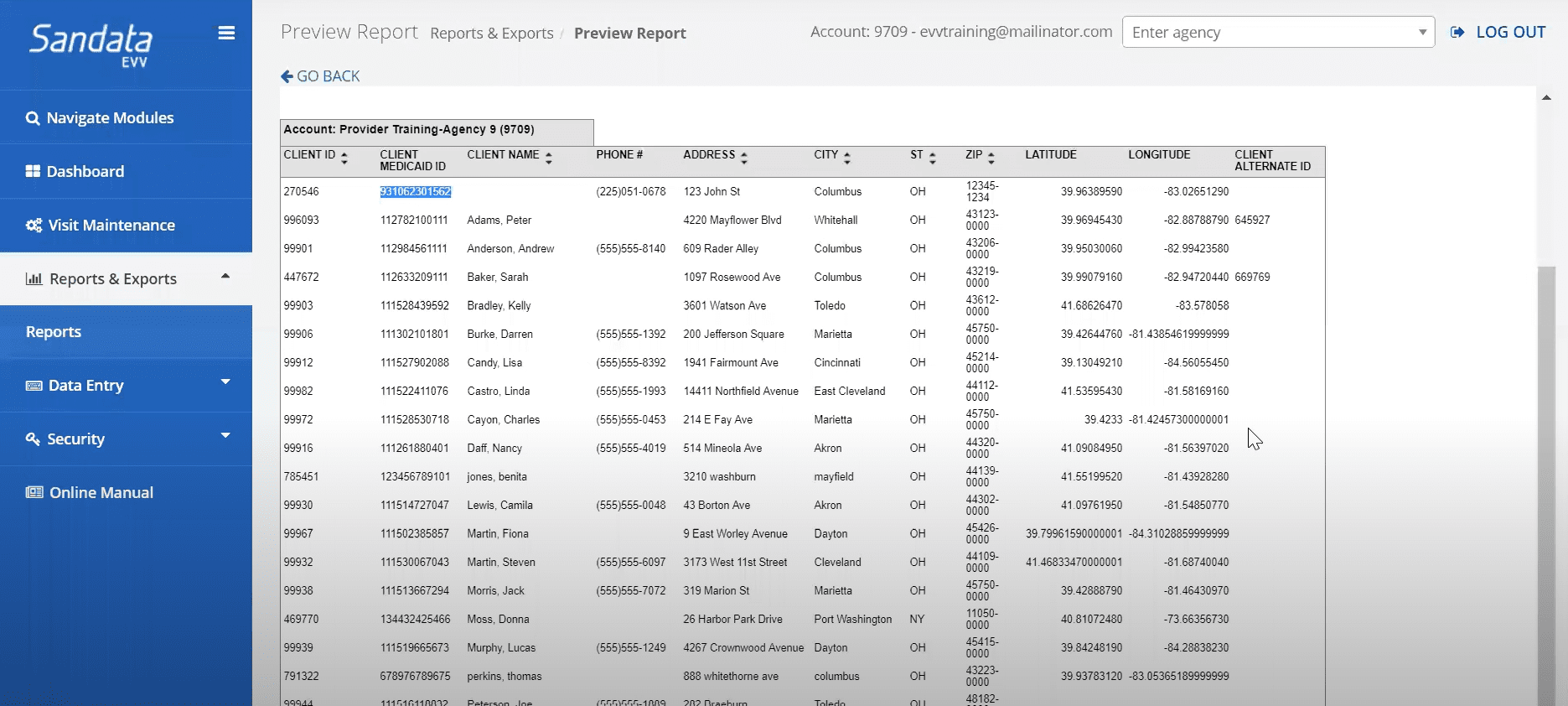Open the Enter agency dropdown
The image size is (1568, 706).
pyautogui.click(x=1278, y=33)
